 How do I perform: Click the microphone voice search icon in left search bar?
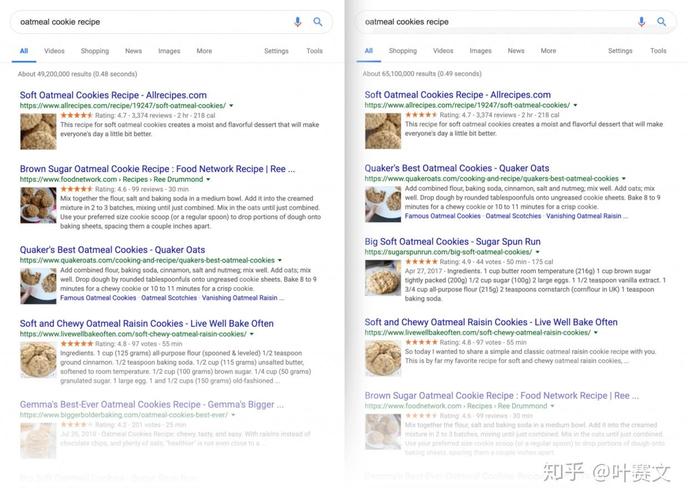click(x=297, y=21)
